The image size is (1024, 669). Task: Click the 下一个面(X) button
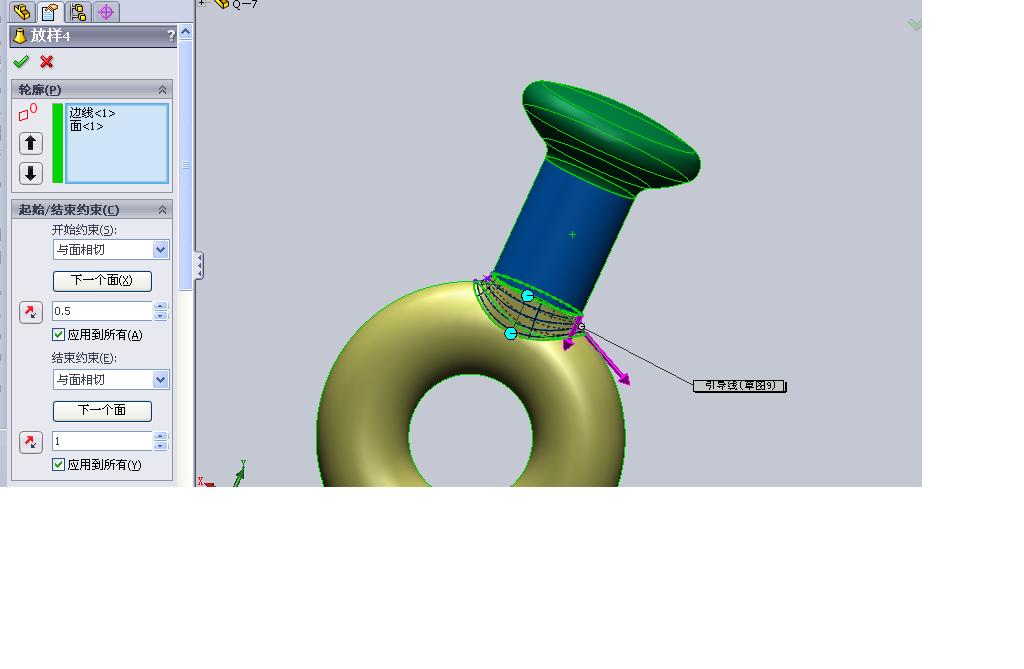click(102, 281)
